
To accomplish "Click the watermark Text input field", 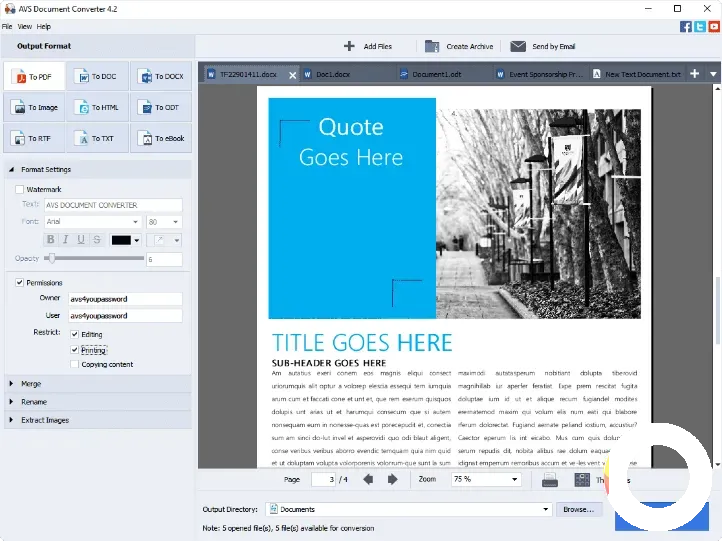I will (113, 205).
